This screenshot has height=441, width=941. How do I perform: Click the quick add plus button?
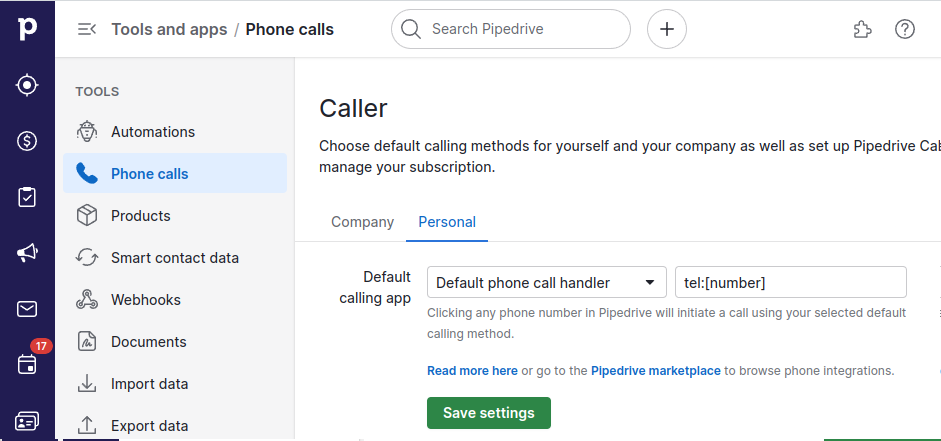[667, 29]
